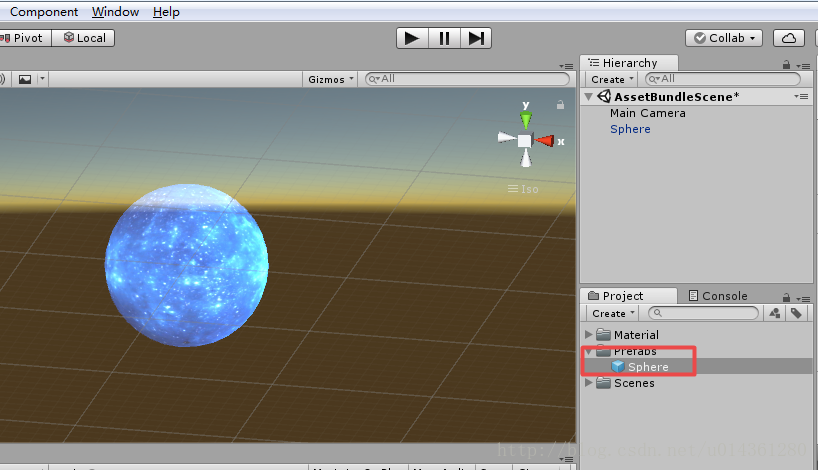The width and height of the screenshot is (818, 470).
Task: Click the Search by Label tag icon
Action: click(x=796, y=313)
